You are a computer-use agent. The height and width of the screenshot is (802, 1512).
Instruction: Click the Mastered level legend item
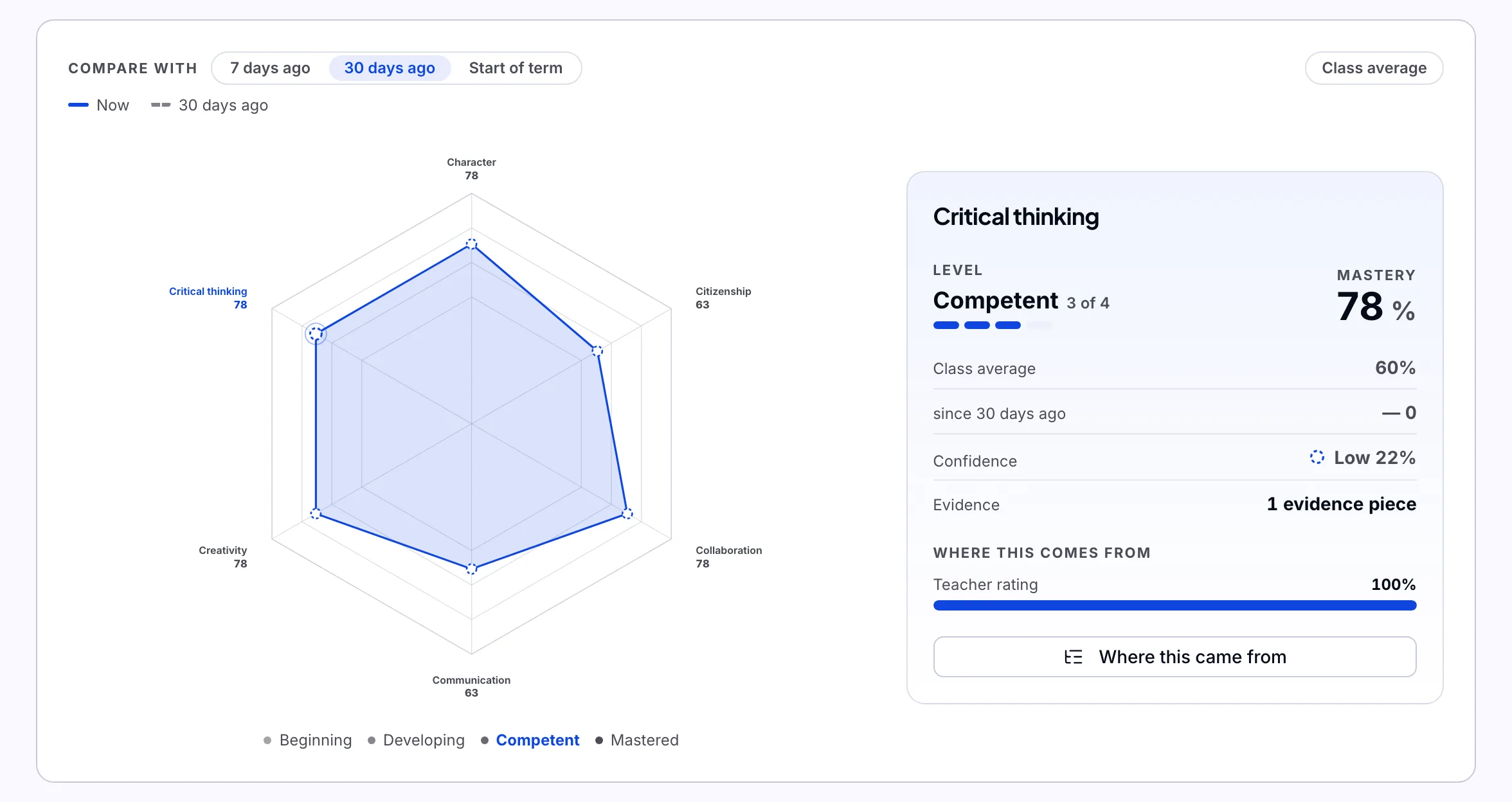click(x=637, y=740)
